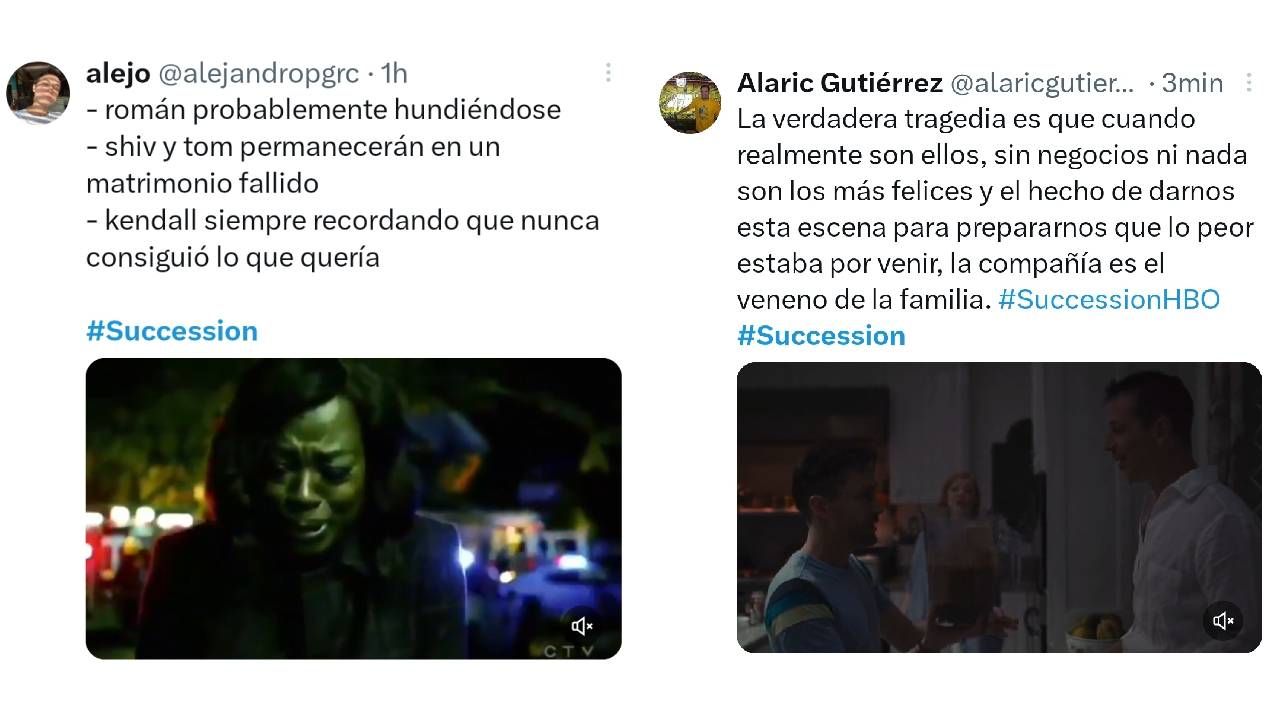Click the #Succession hashtag in alejo's tweet
Screen dimensions: 1280x720
click(x=172, y=331)
